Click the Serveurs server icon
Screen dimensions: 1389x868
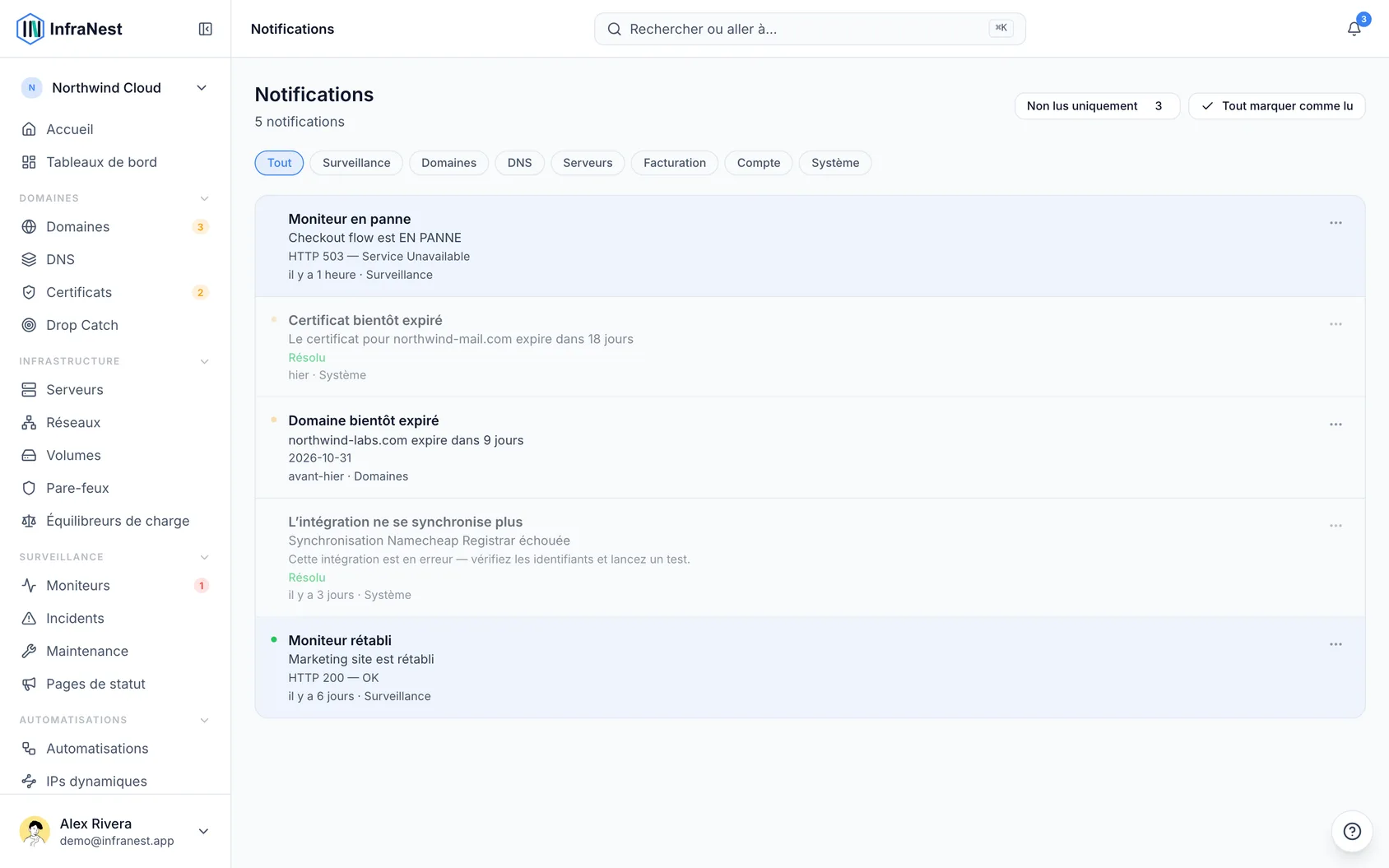tap(29, 389)
